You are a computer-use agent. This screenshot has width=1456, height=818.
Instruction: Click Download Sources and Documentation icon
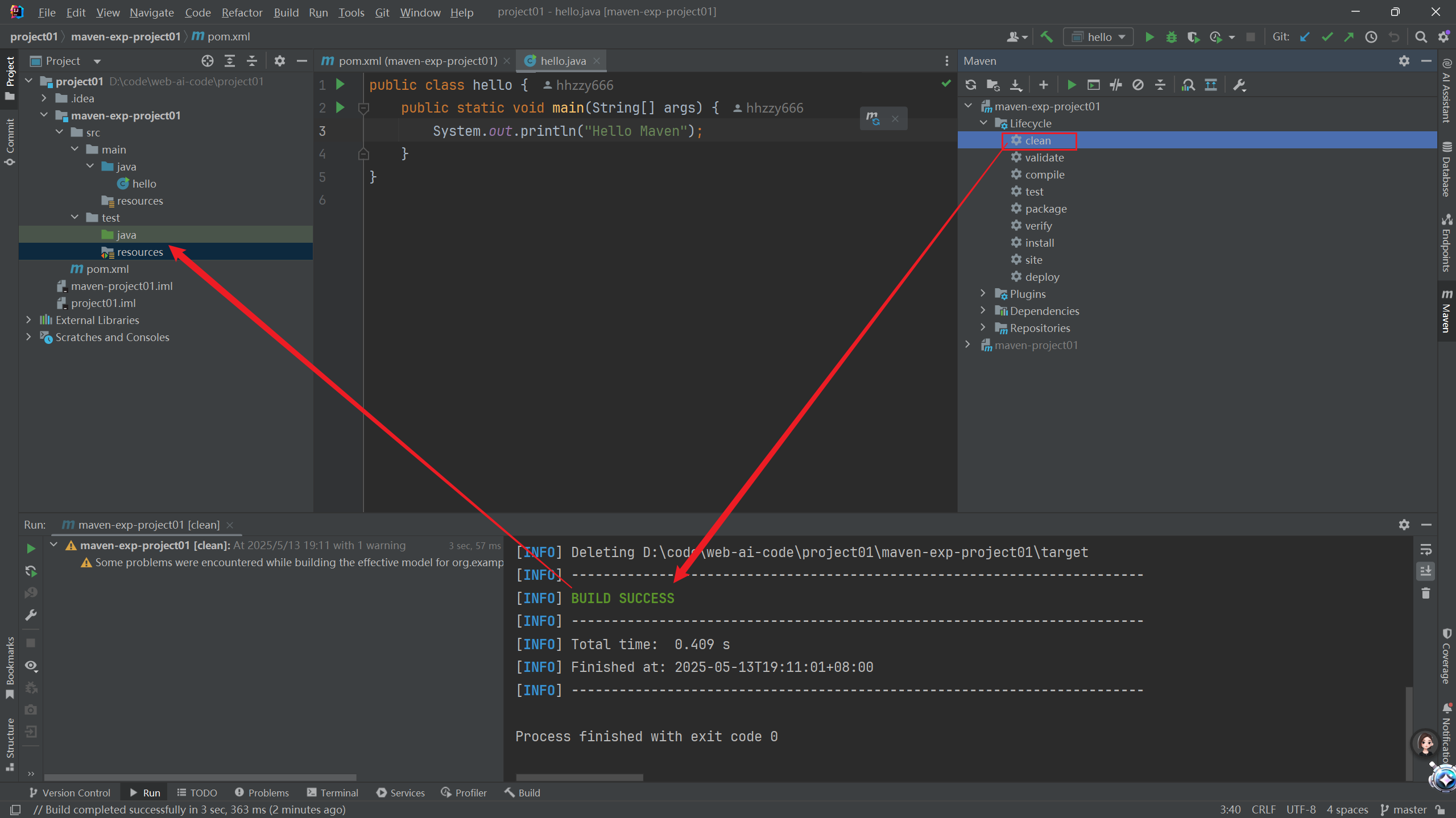1016,85
